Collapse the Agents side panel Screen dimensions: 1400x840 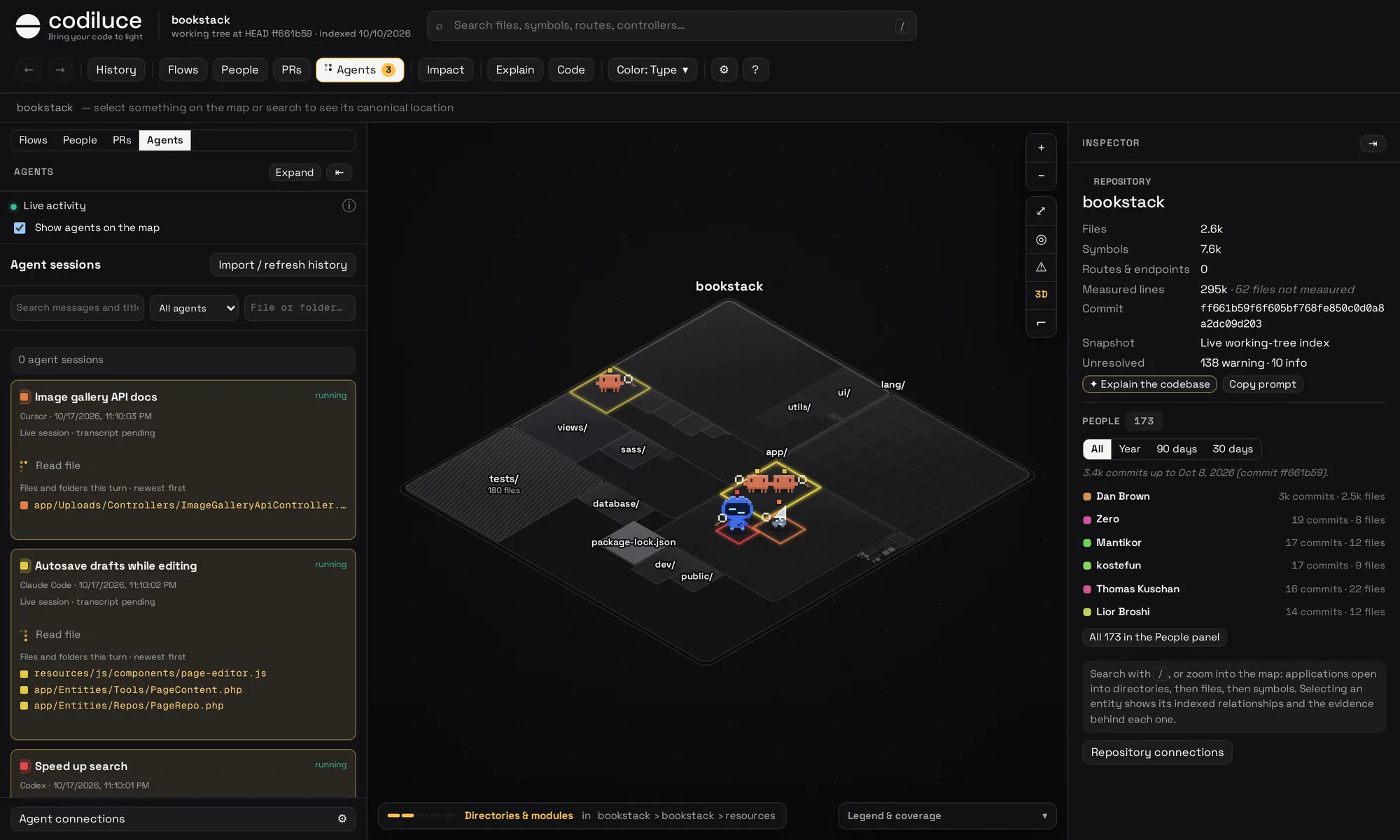click(339, 172)
